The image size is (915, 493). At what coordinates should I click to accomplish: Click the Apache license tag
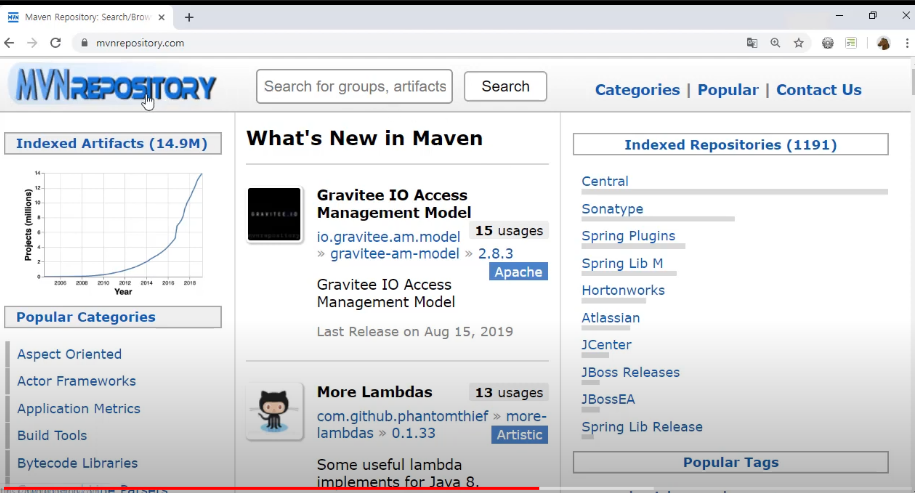click(518, 272)
